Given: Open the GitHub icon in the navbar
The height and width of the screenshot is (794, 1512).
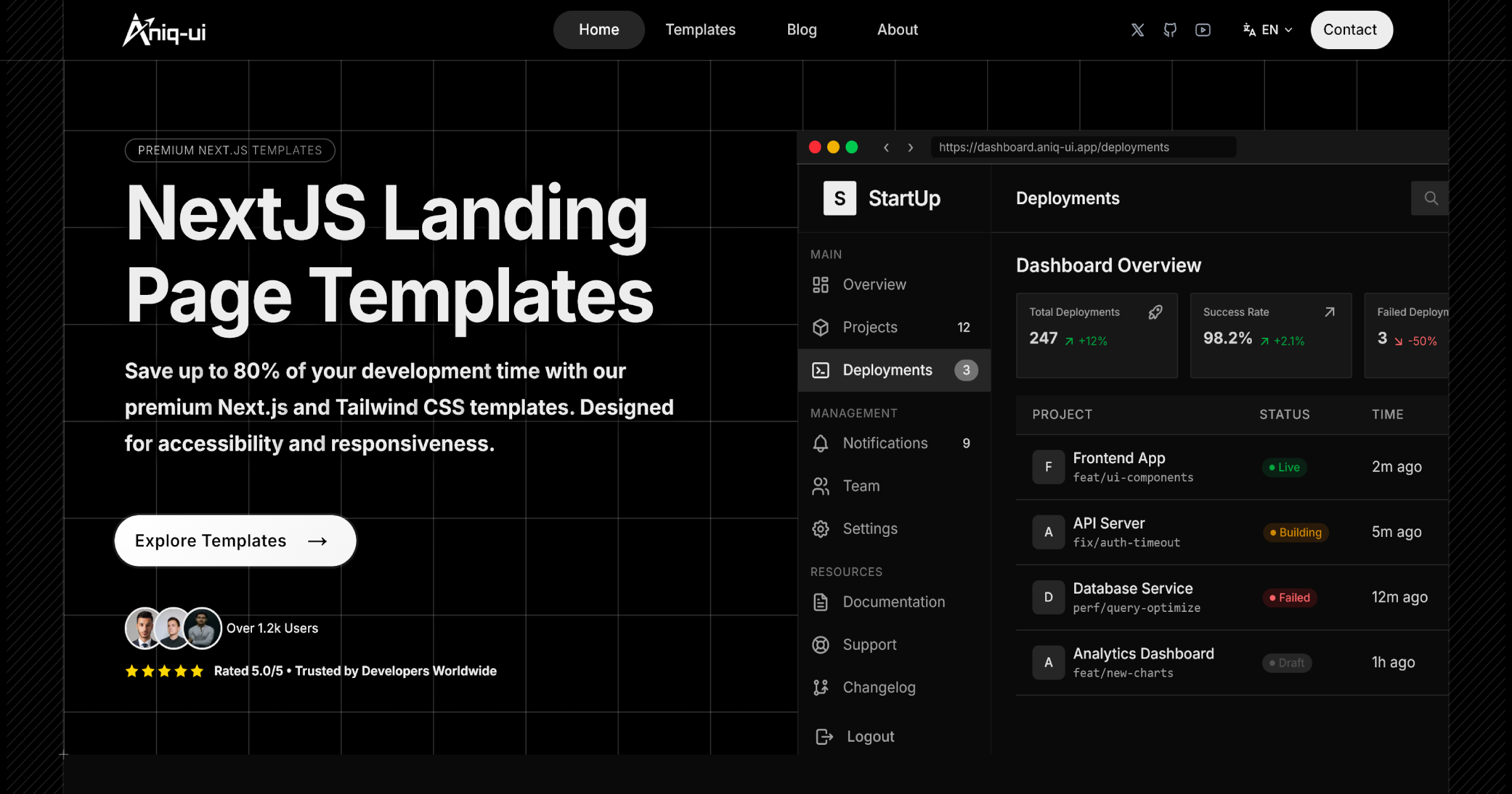Looking at the screenshot, I should 1170,30.
